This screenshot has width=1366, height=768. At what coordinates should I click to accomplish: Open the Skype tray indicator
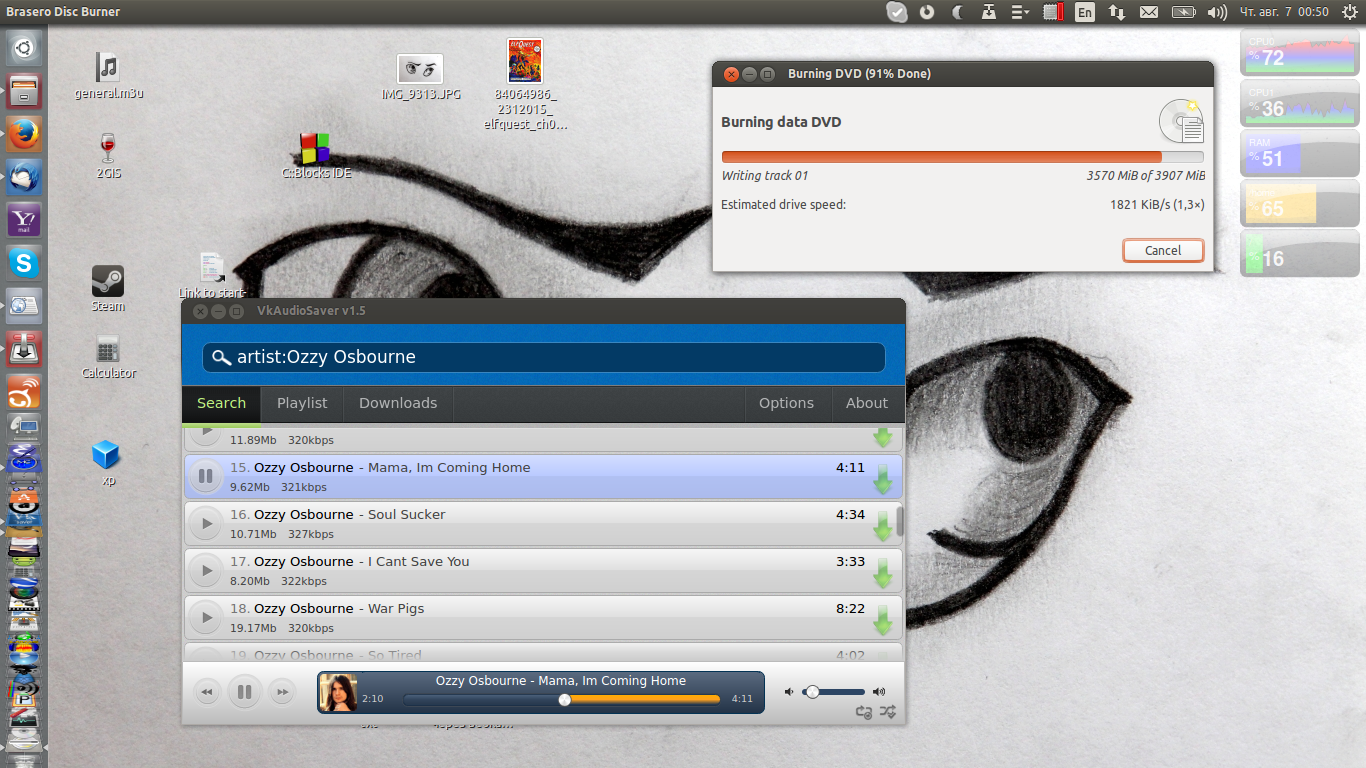click(x=897, y=12)
